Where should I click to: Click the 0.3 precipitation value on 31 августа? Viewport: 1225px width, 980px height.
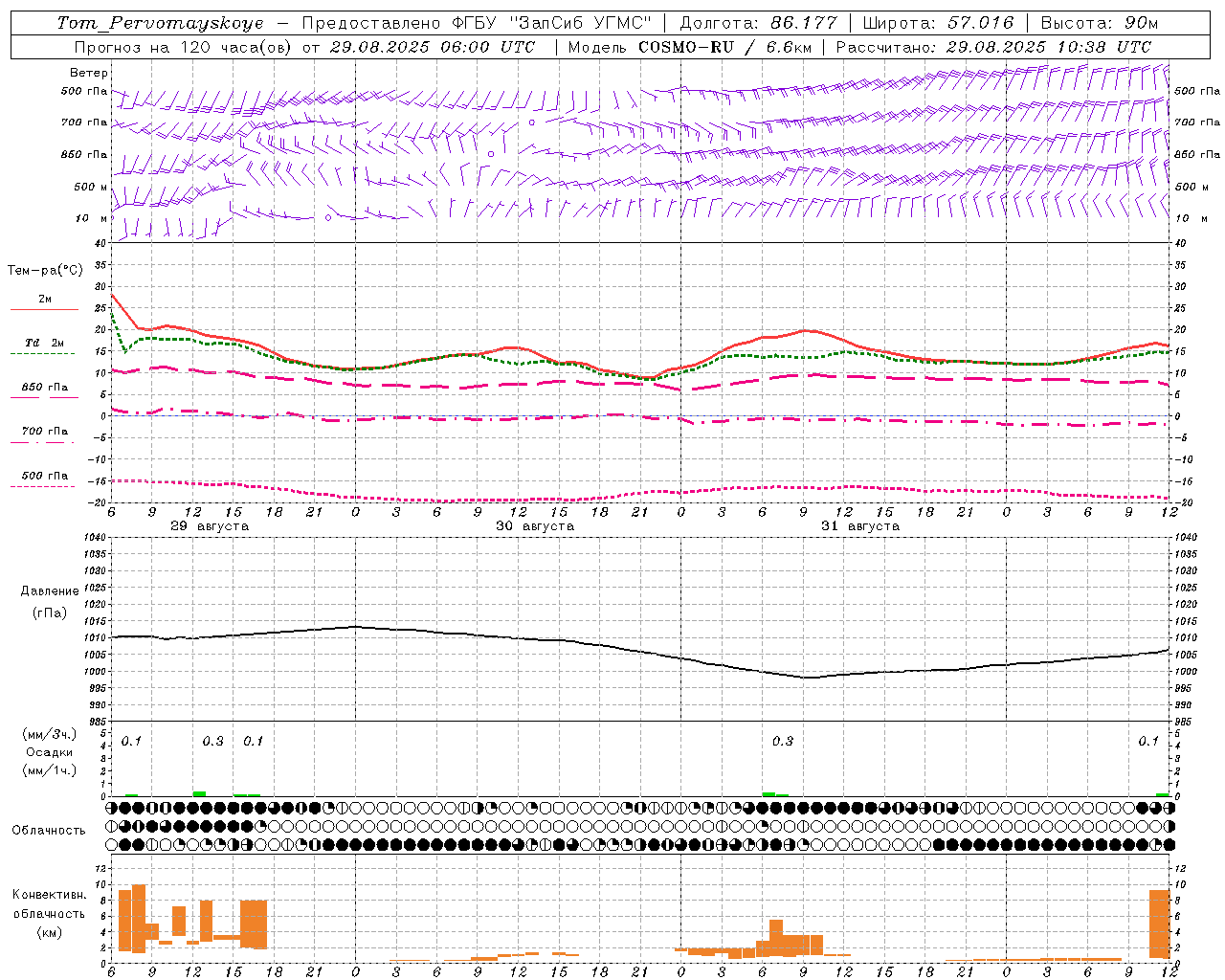pos(783,741)
